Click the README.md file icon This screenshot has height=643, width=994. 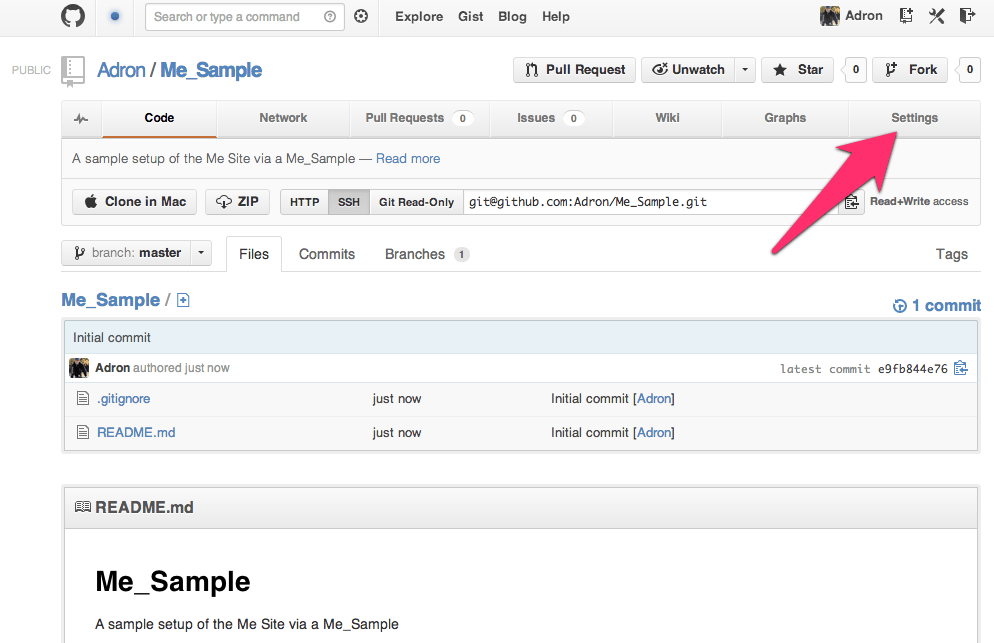point(82,432)
